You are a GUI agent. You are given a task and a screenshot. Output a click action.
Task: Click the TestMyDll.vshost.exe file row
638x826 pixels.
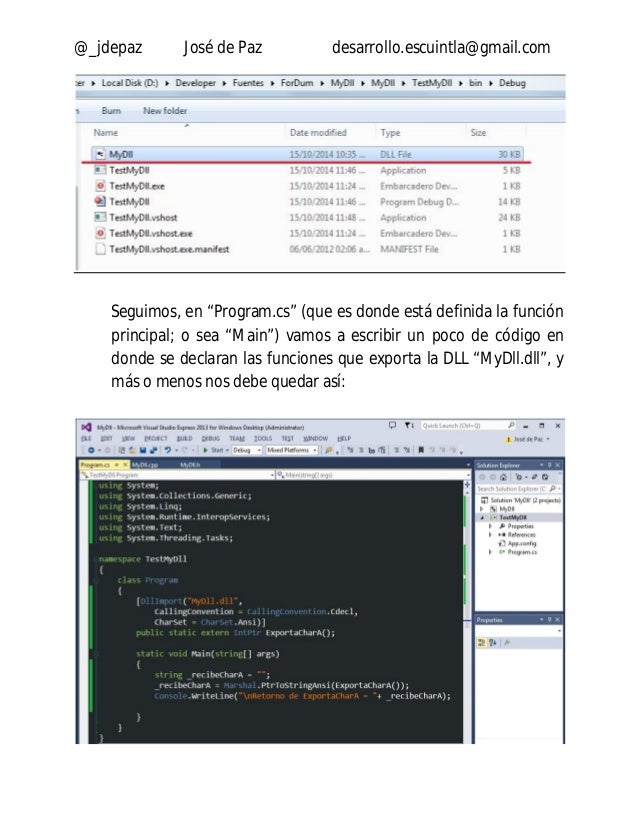(308, 233)
